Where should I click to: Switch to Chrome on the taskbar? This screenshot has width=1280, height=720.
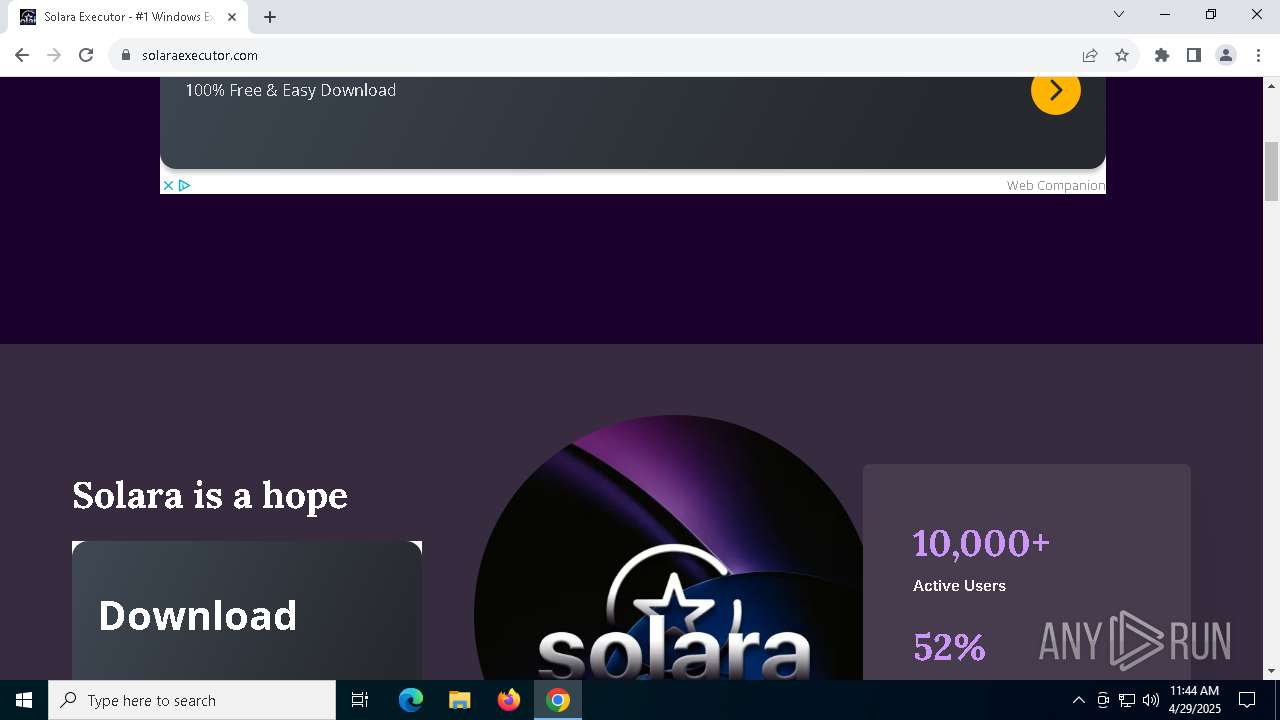pyautogui.click(x=558, y=700)
